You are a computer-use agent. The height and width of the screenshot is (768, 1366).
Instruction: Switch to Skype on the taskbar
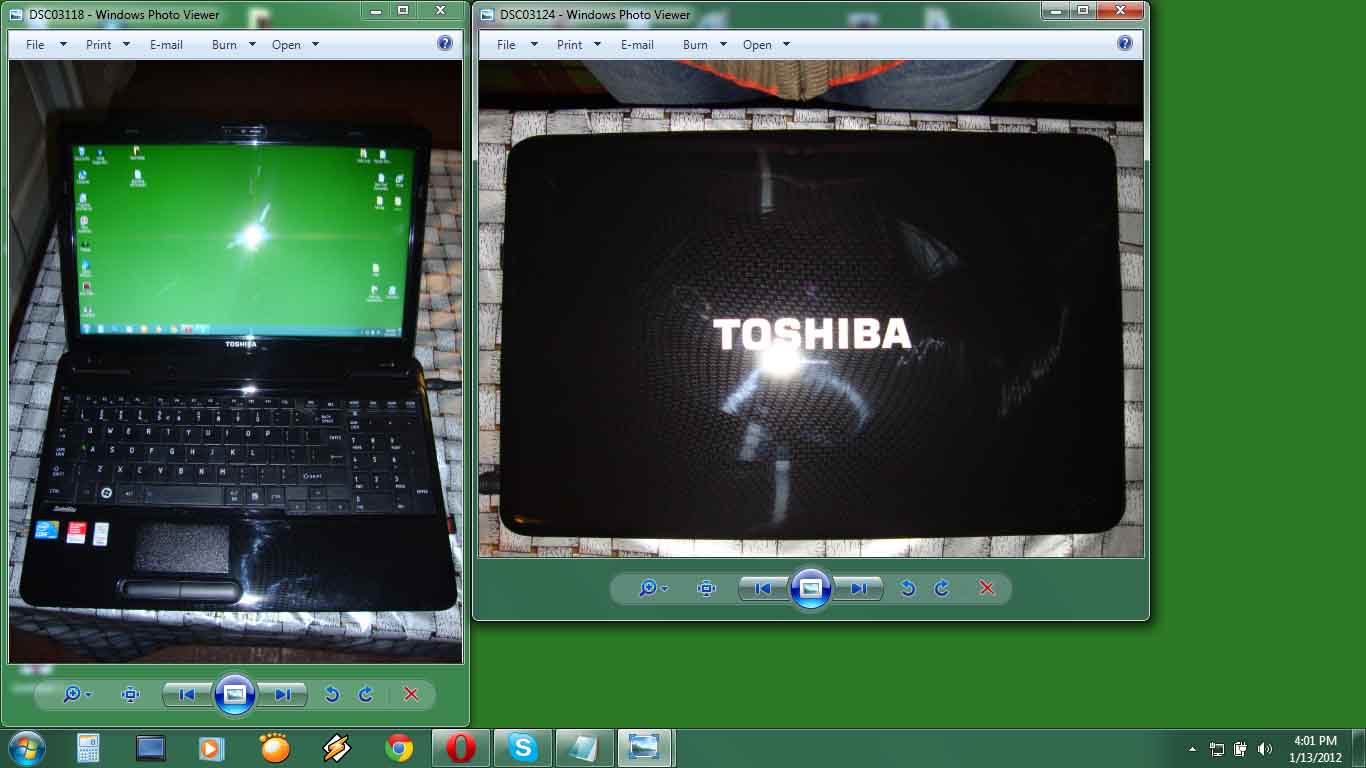tap(522, 748)
